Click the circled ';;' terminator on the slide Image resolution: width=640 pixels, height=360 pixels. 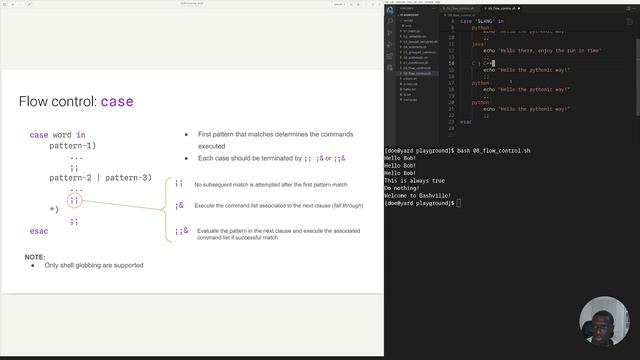[x=74, y=200]
